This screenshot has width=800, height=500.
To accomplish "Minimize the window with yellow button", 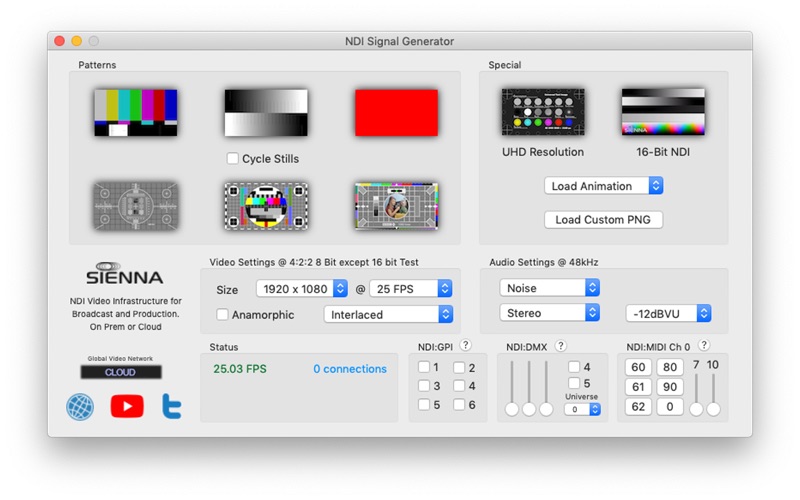I will click(x=77, y=41).
